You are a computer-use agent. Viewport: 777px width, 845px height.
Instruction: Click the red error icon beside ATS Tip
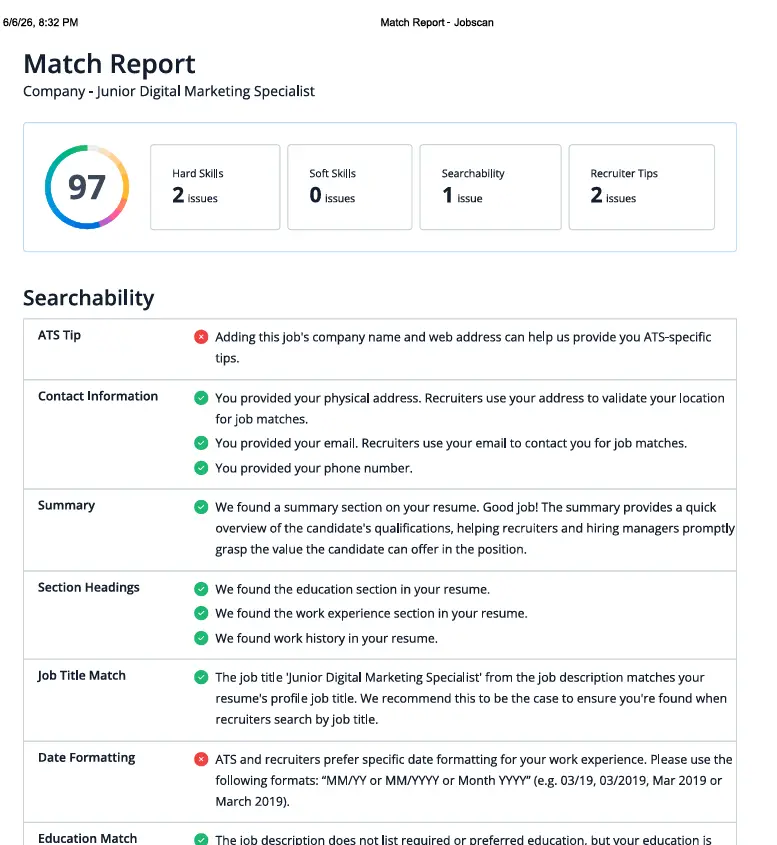[201, 337]
